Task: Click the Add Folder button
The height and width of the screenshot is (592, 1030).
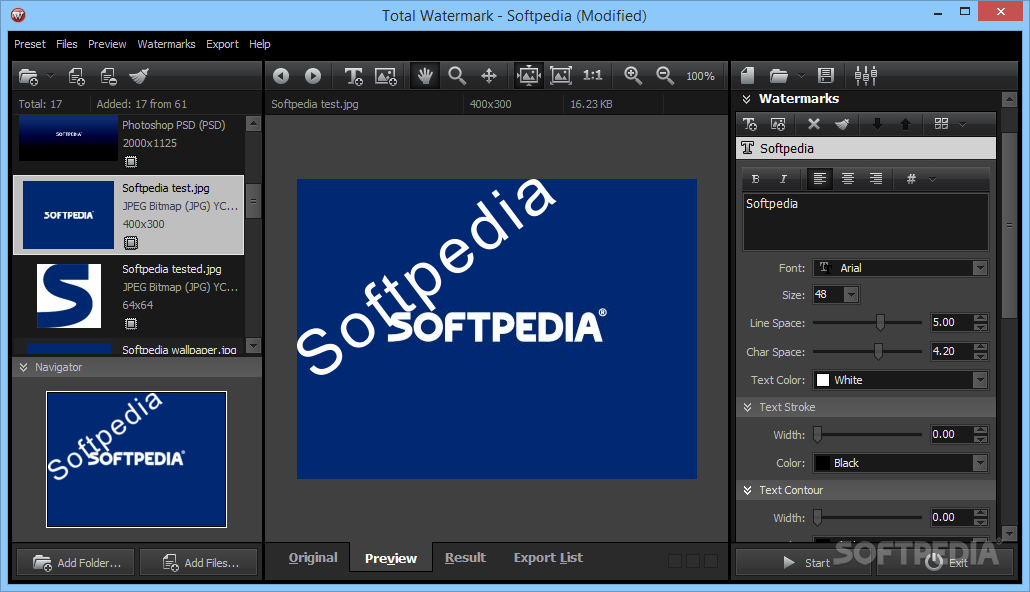Action: (76, 562)
